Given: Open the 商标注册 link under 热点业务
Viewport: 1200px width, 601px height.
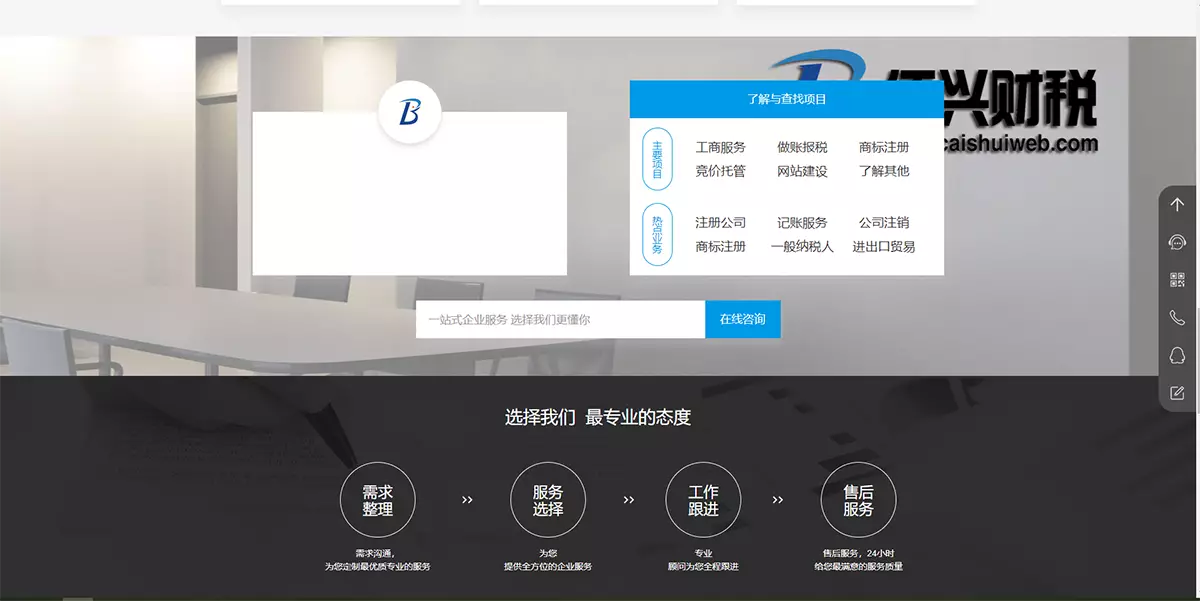Looking at the screenshot, I should click(x=721, y=246).
